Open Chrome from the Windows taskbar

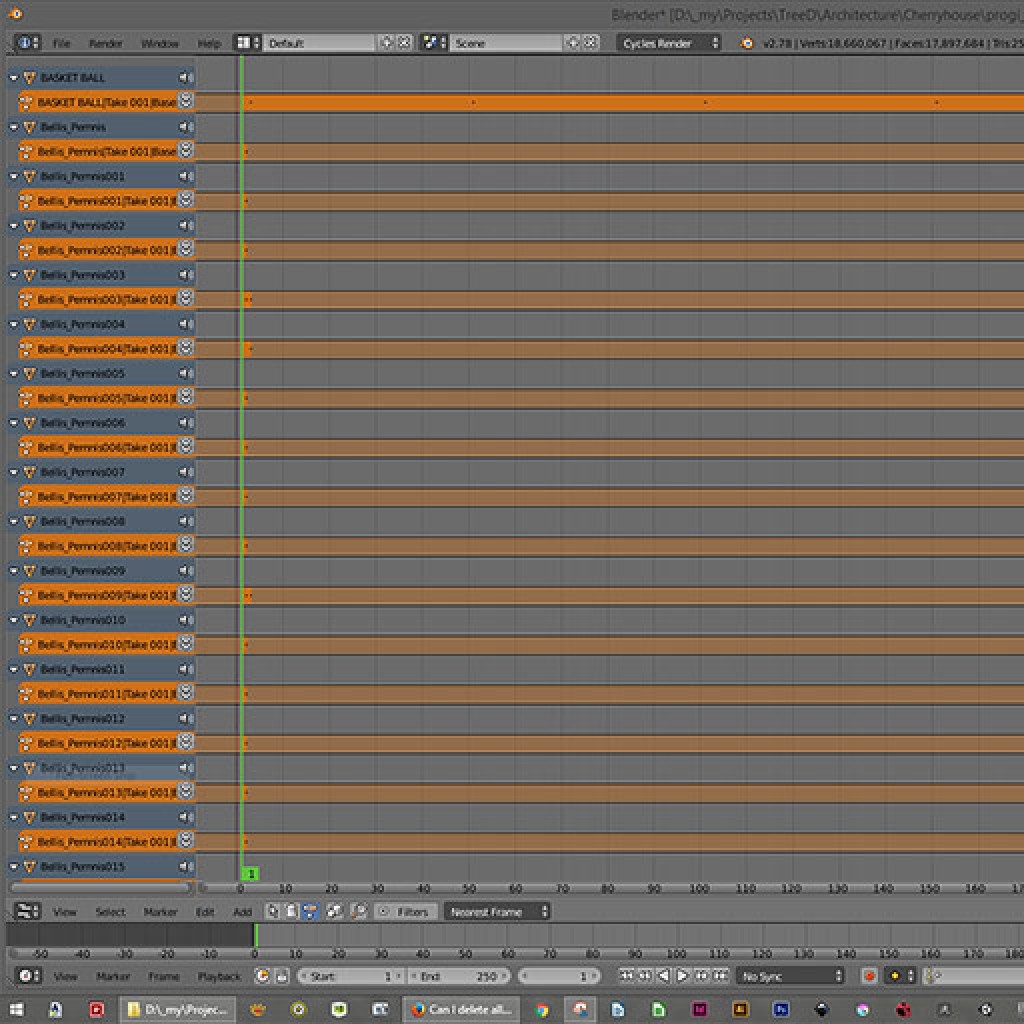coord(540,1009)
